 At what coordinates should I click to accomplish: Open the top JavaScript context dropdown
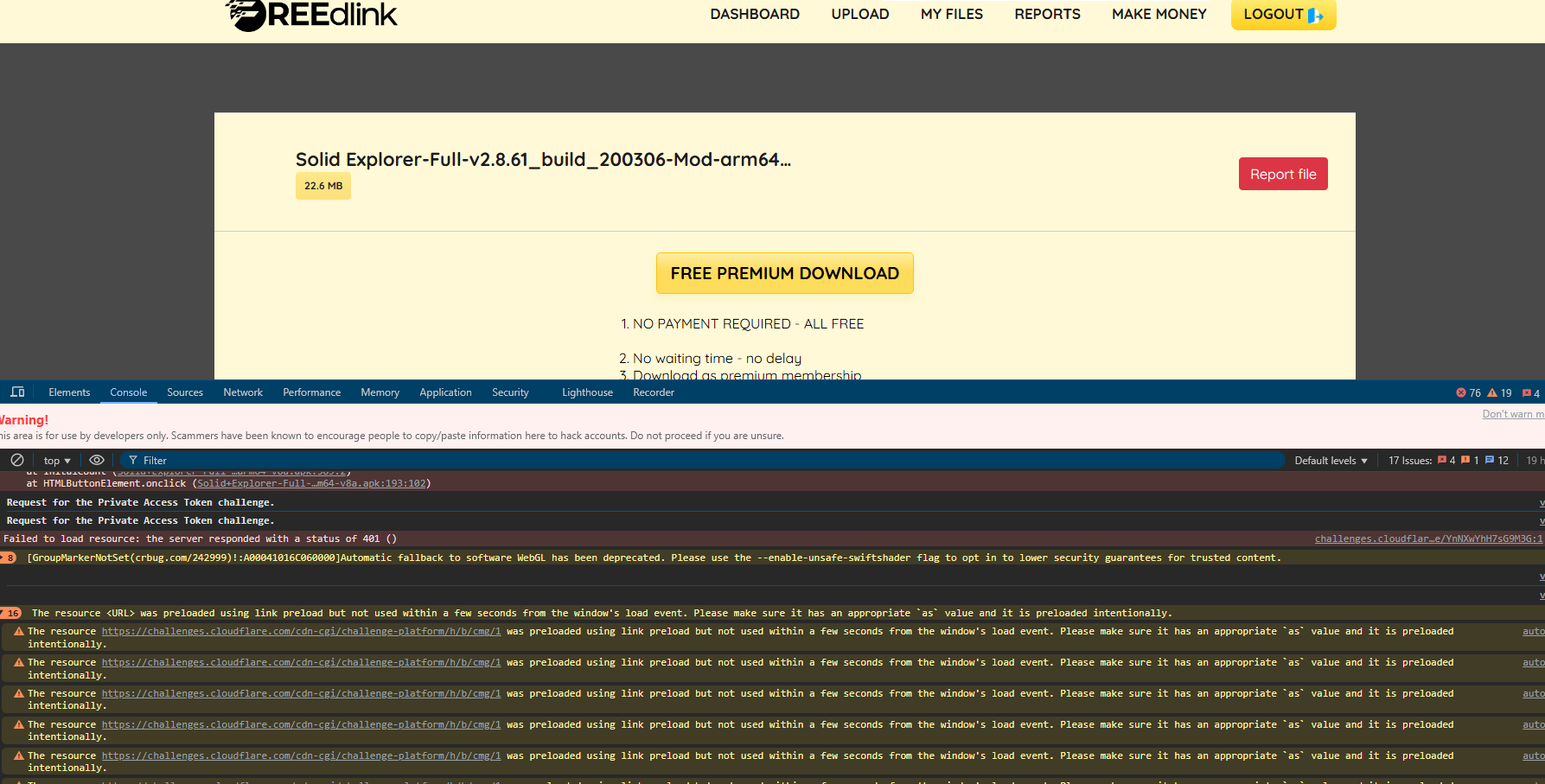(57, 461)
